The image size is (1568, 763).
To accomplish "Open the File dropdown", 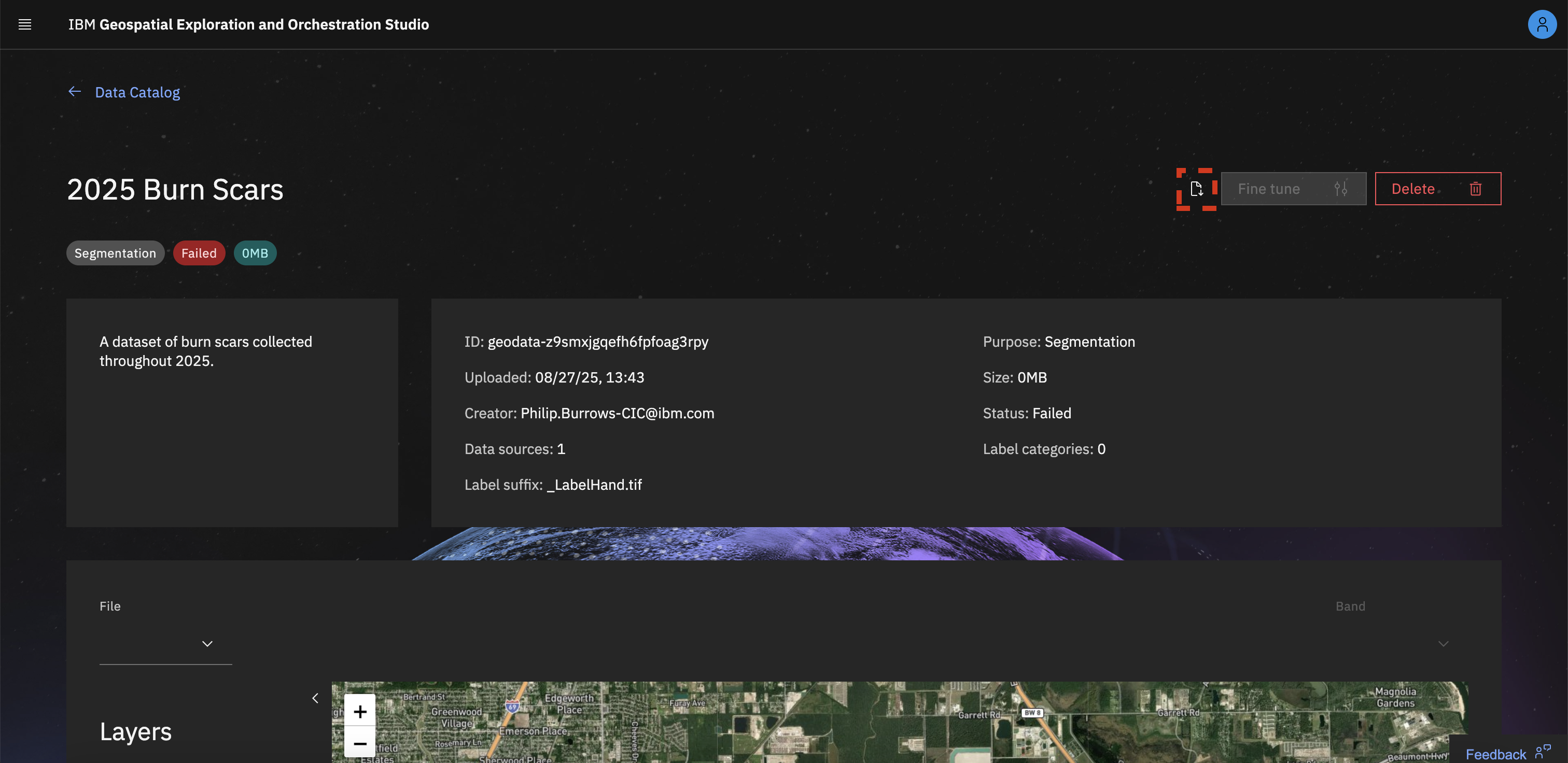I will pos(165,644).
